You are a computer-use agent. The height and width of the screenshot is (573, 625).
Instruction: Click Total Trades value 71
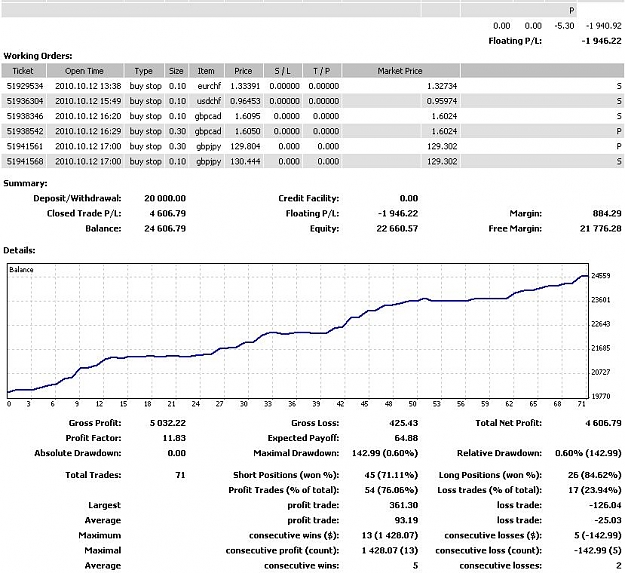[x=181, y=475]
